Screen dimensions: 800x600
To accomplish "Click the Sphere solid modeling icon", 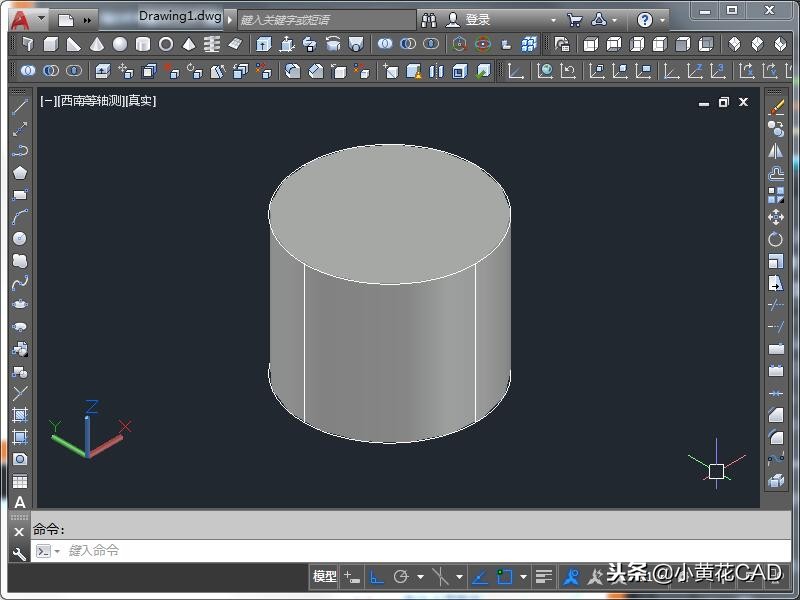I will [120, 45].
